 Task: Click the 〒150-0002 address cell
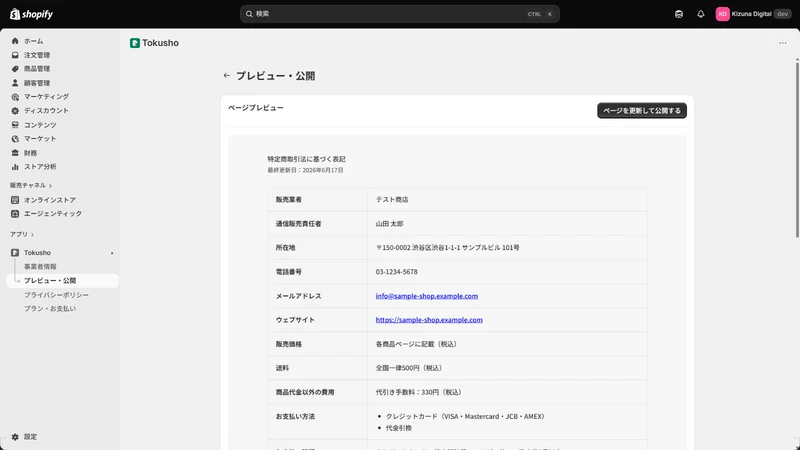[507, 247]
